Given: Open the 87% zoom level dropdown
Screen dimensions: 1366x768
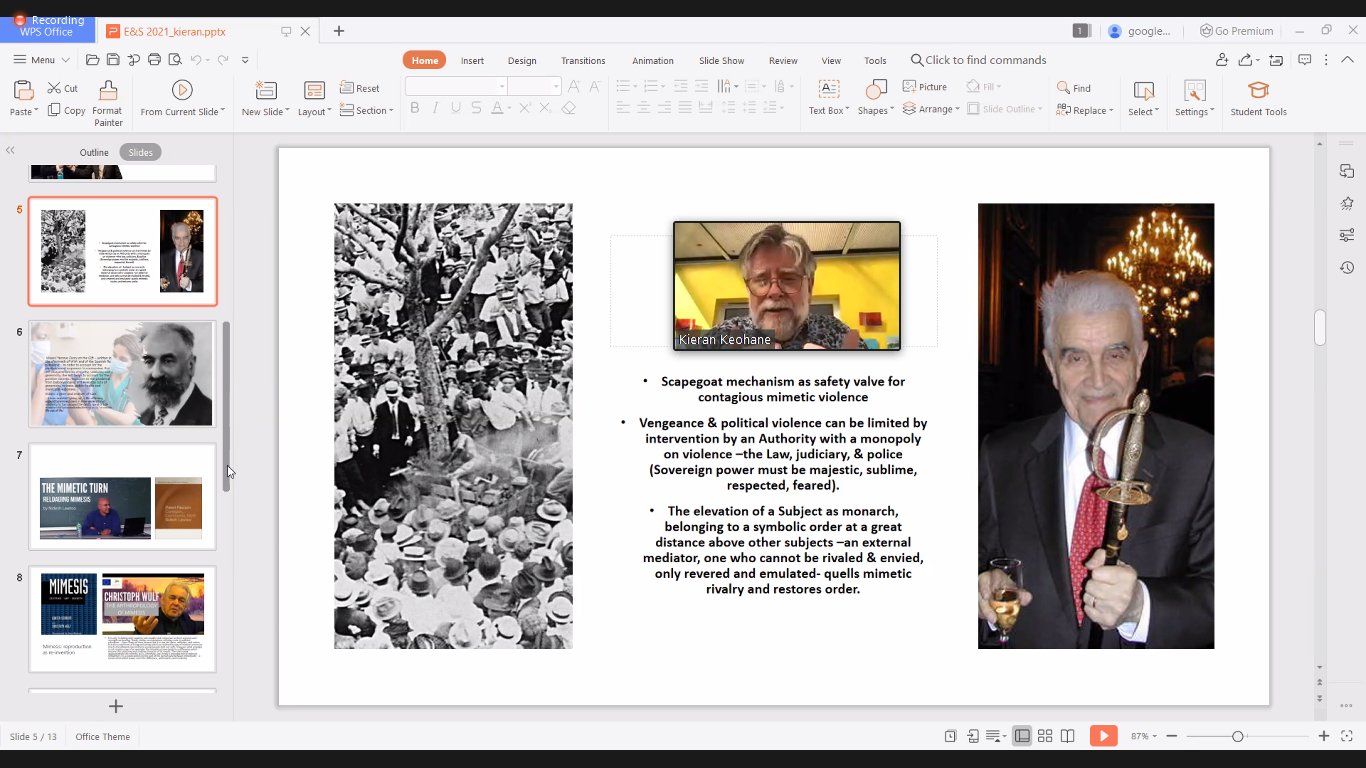Looking at the screenshot, I should pos(1144,736).
